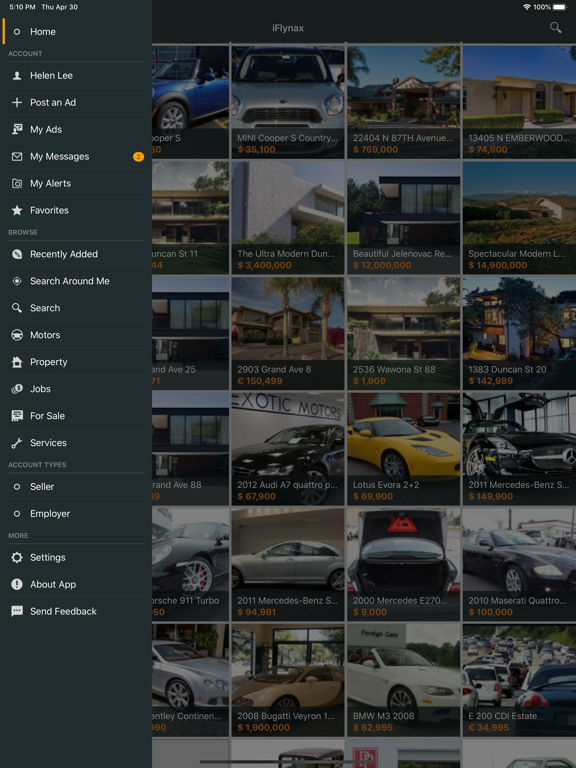Open About App entry
This screenshot has height=768, width=576.
tap(76, 584)
